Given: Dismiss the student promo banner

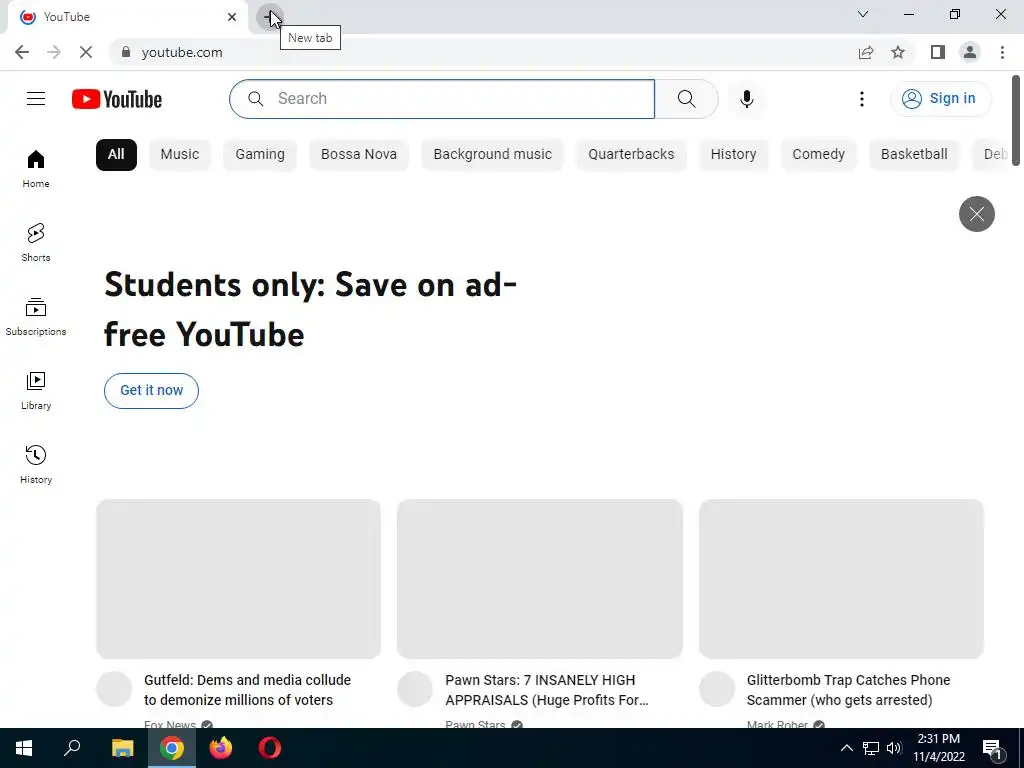Looking at the screenshot, I should [x=976, y=214].
